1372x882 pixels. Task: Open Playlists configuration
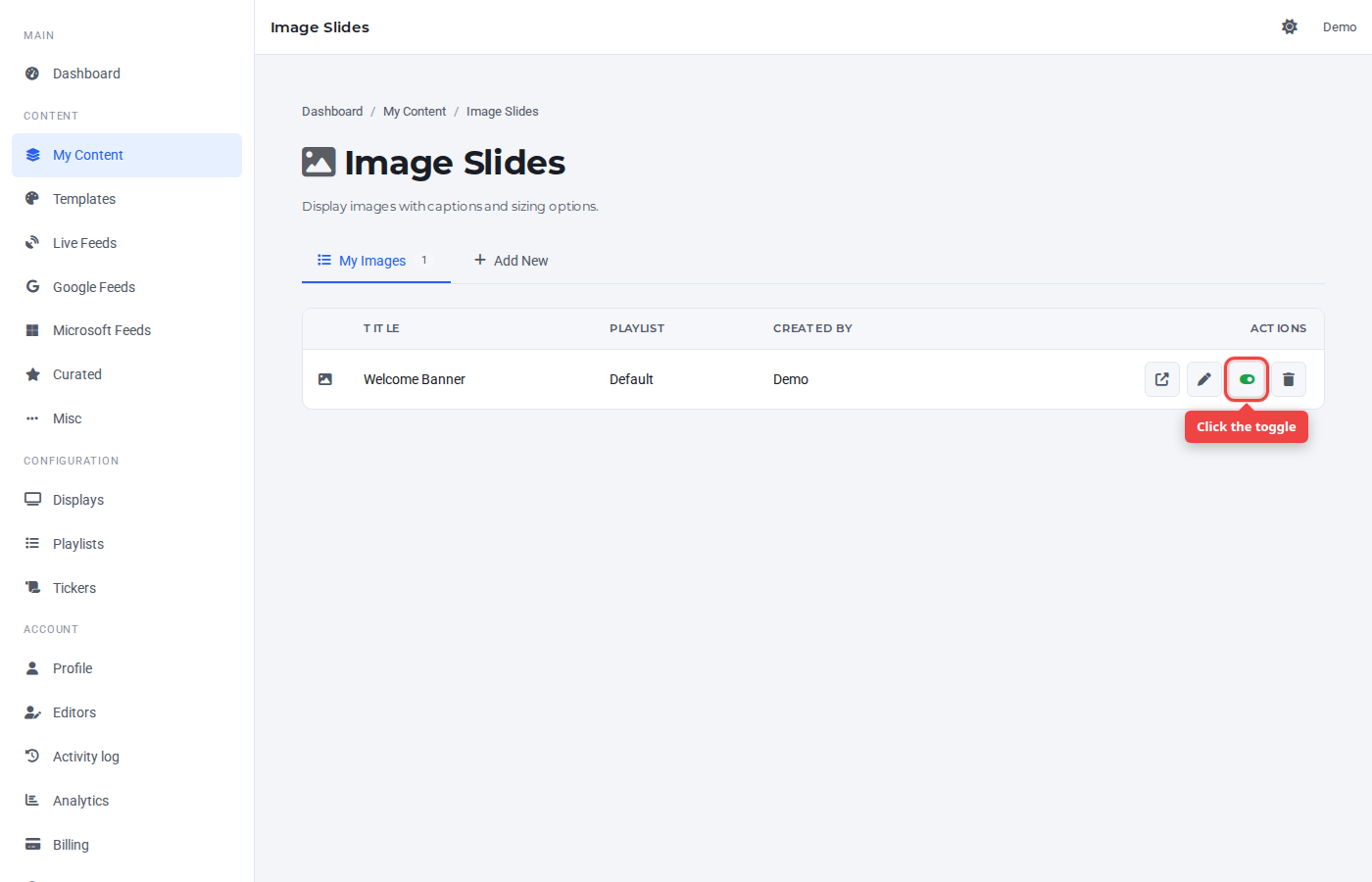click(126, 544)
